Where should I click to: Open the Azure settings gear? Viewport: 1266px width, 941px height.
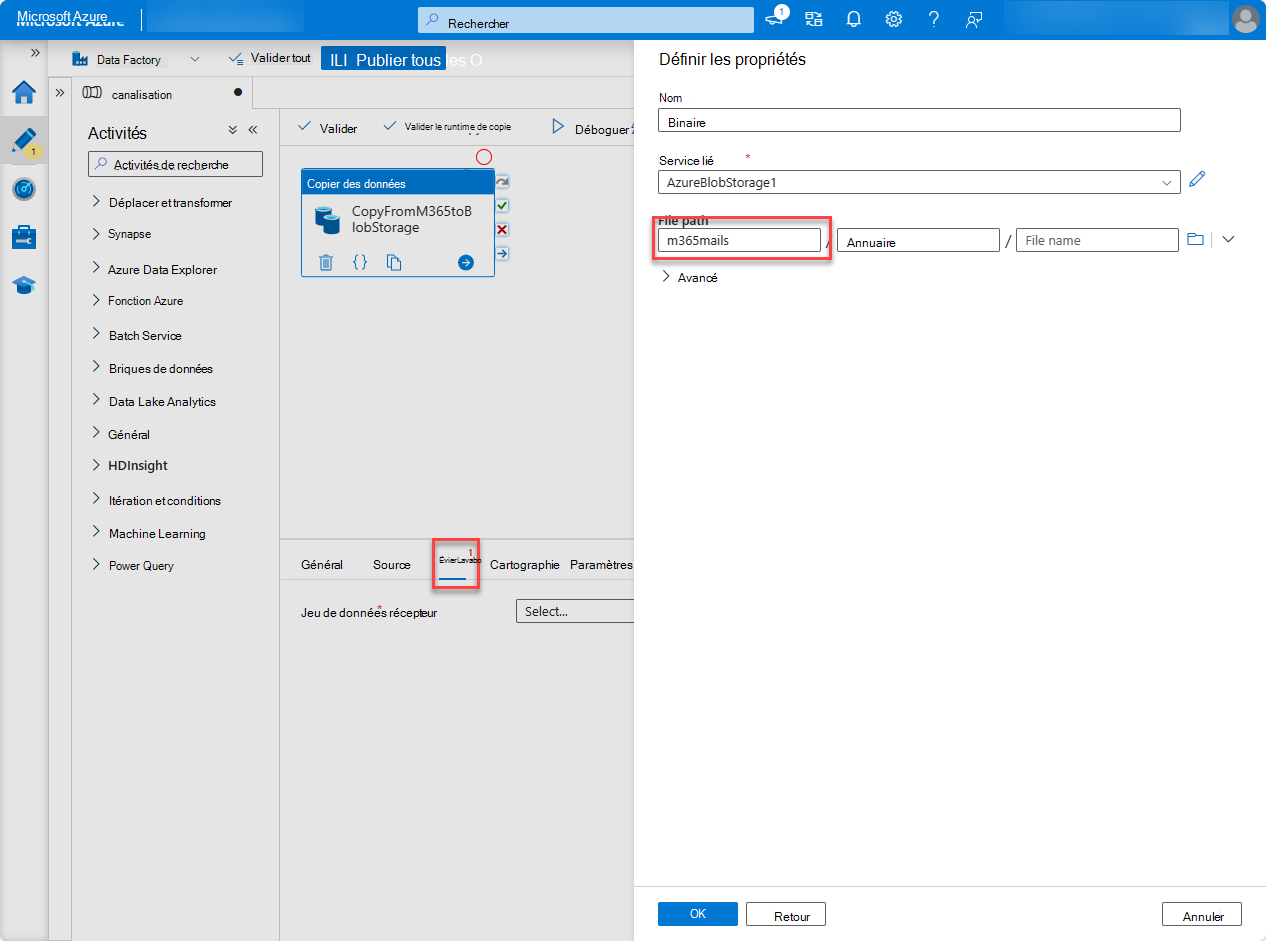[x=893, y=18]
